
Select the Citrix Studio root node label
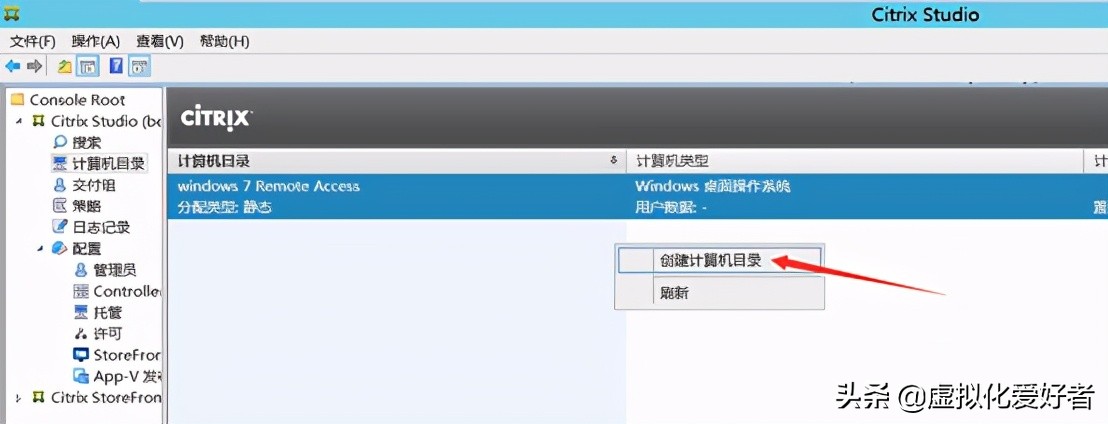point(106,122)
